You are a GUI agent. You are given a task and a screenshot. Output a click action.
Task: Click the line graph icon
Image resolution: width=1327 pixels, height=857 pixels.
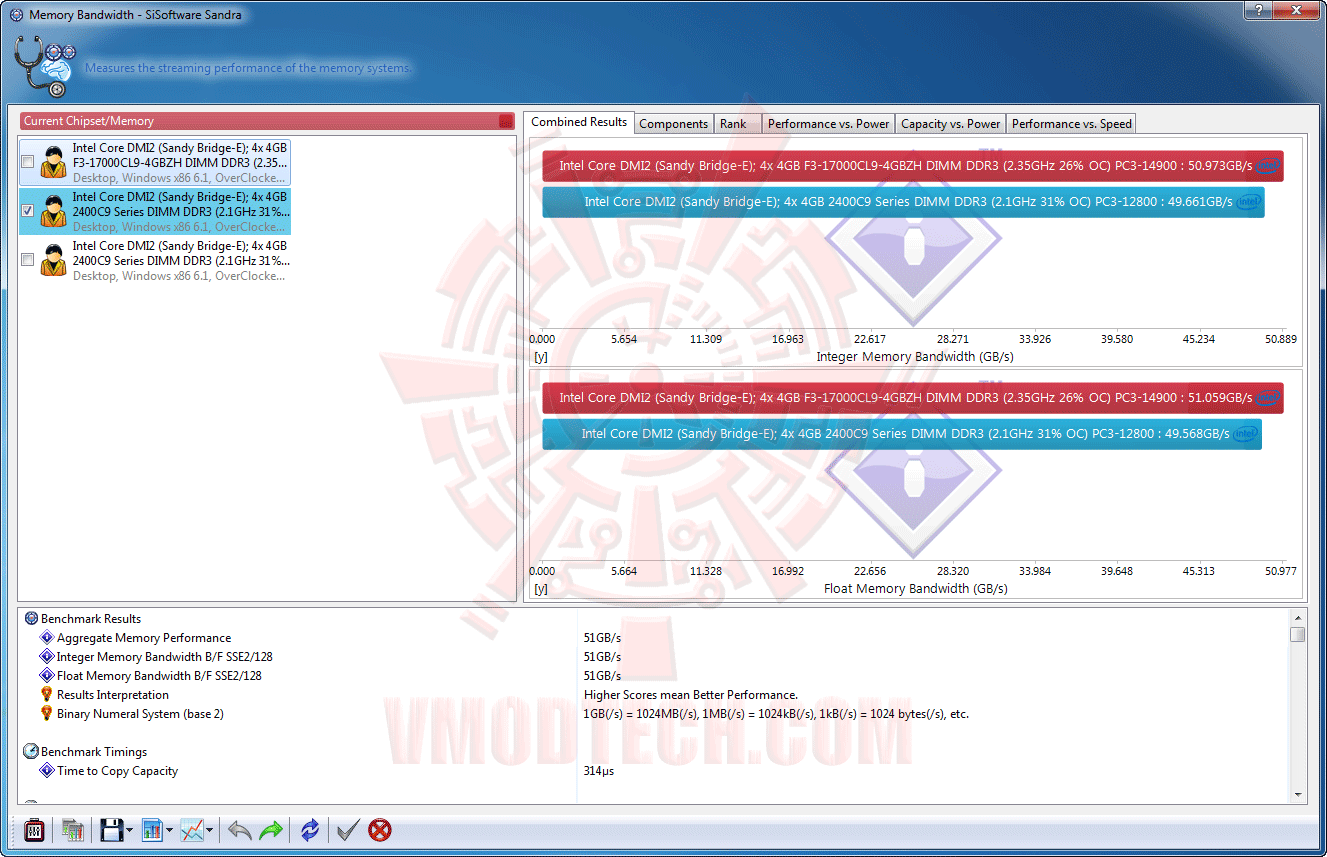[192, 830]
